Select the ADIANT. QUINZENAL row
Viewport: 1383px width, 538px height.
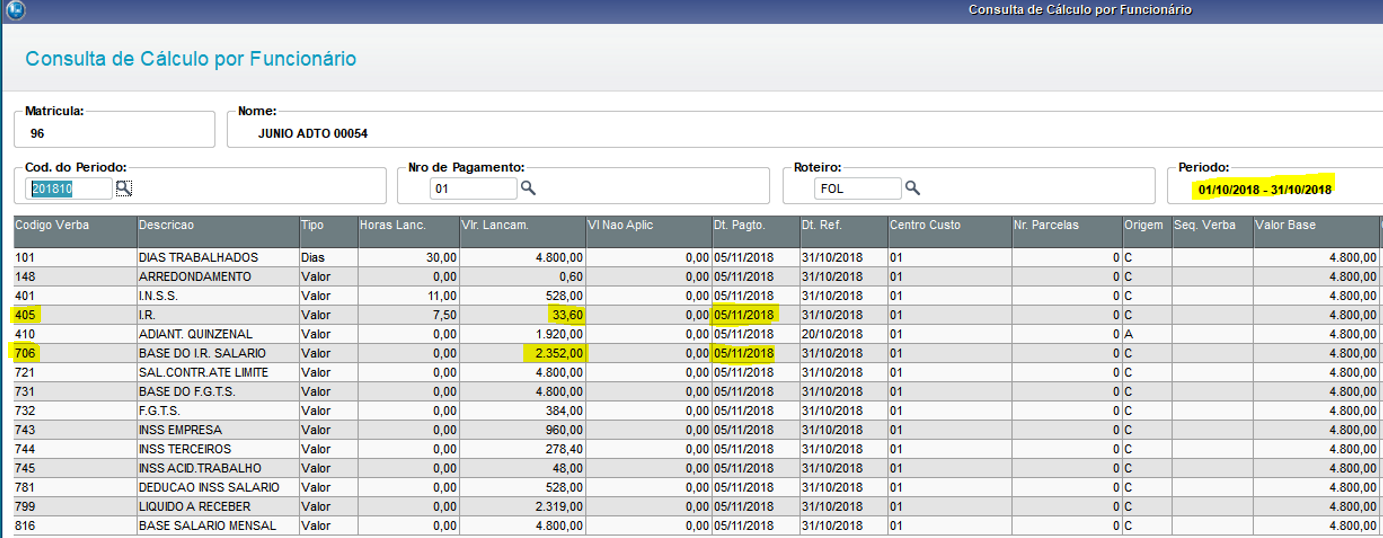point(698,334)
